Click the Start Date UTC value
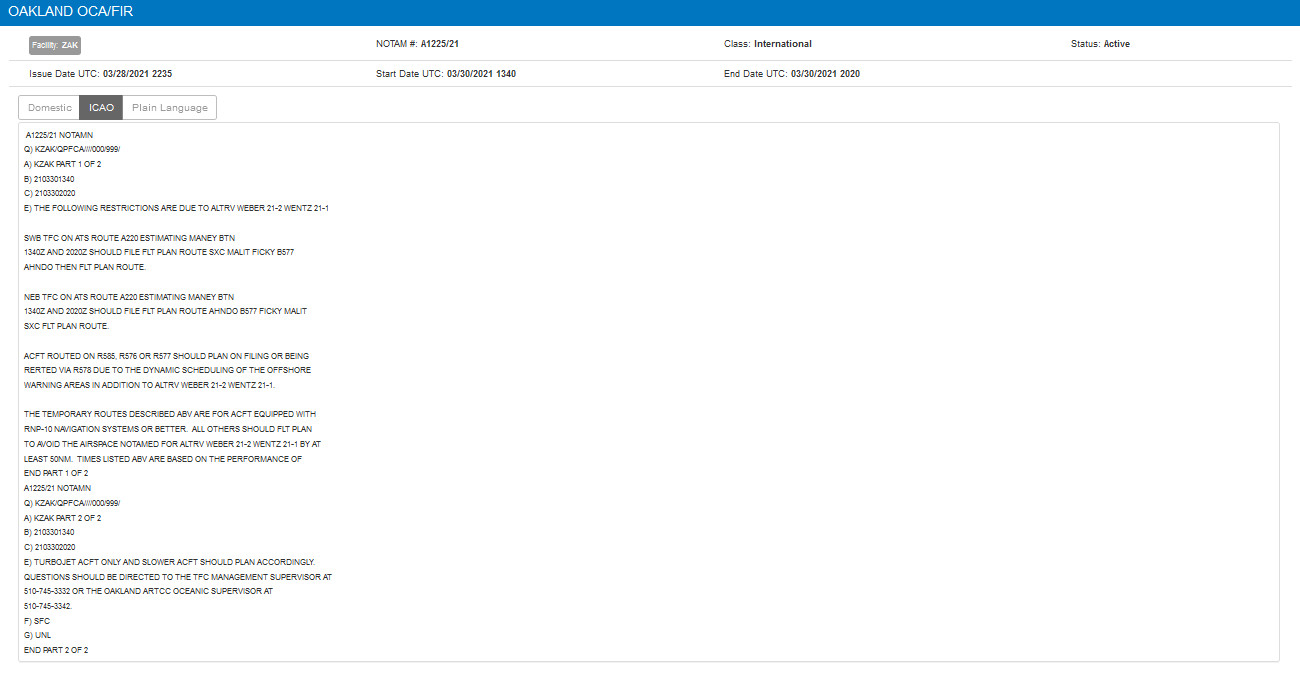This screenshot has width=1300, height=675. point(481,74)
